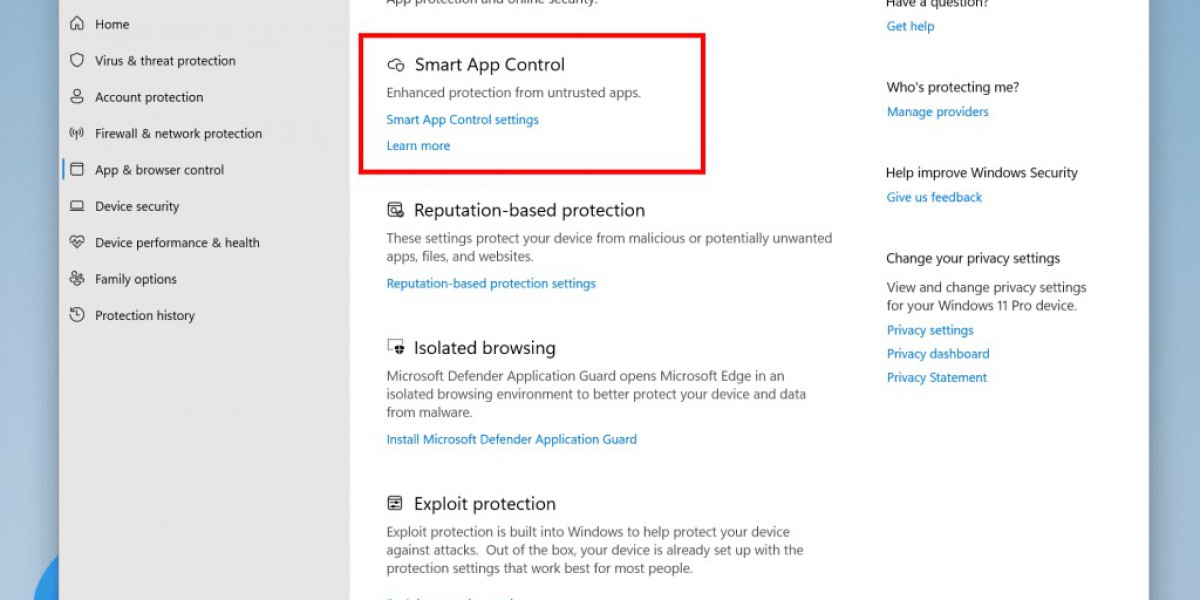Go to Device security section
The height and width of the screenshot is (600, 1200).
click(x=137, y=206)
